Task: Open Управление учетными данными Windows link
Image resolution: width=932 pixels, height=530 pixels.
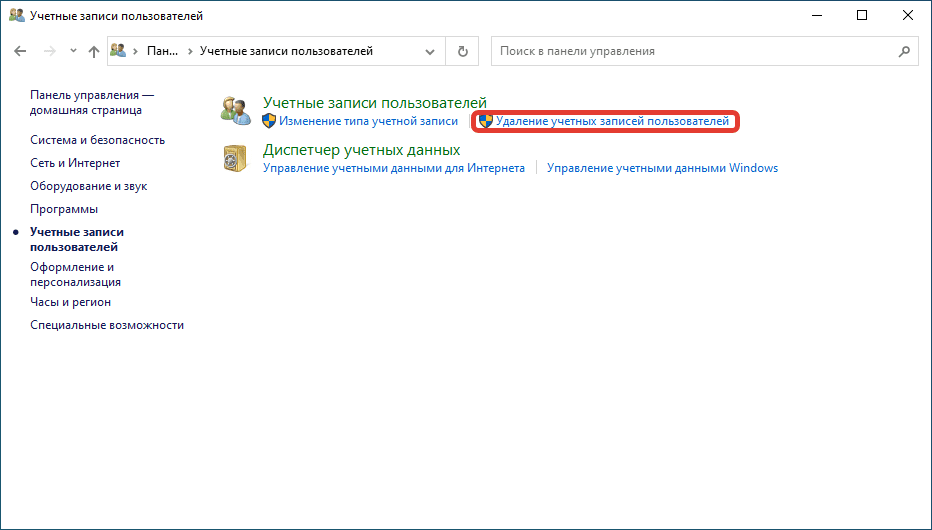Action: pyautogui.click(x=662, y=168)
